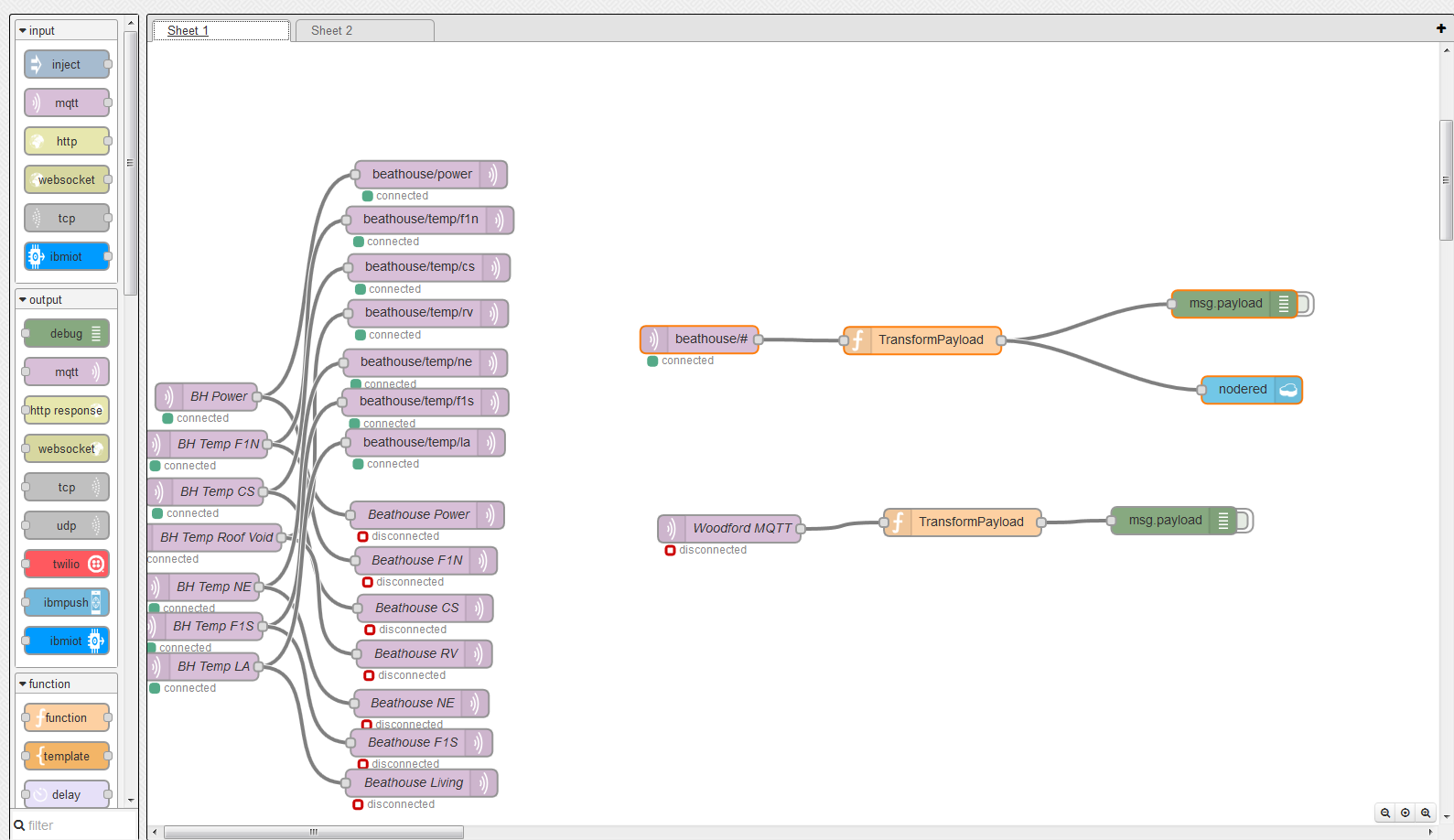This screenshot has width=1454, height=840.
Task: Click the debug output palette node
Action: (67, 333)
